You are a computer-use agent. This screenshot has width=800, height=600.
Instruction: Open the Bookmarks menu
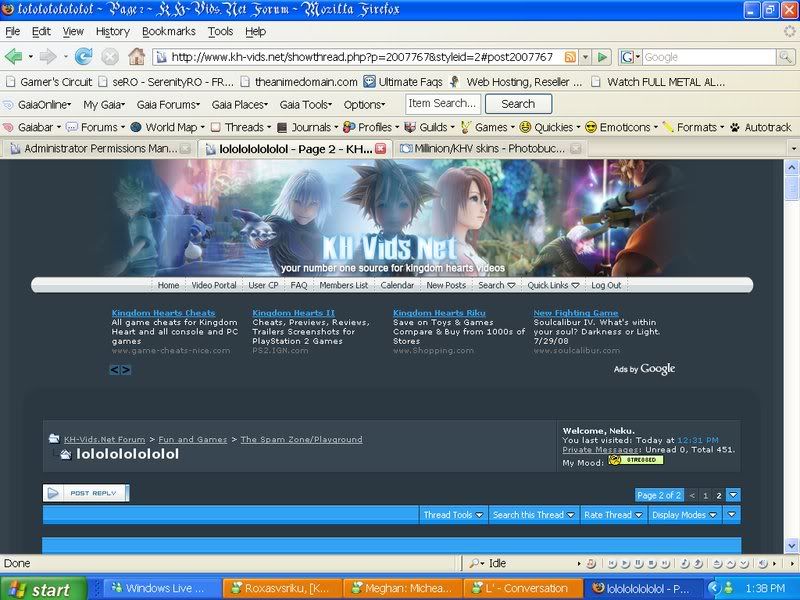pos(168,31)
